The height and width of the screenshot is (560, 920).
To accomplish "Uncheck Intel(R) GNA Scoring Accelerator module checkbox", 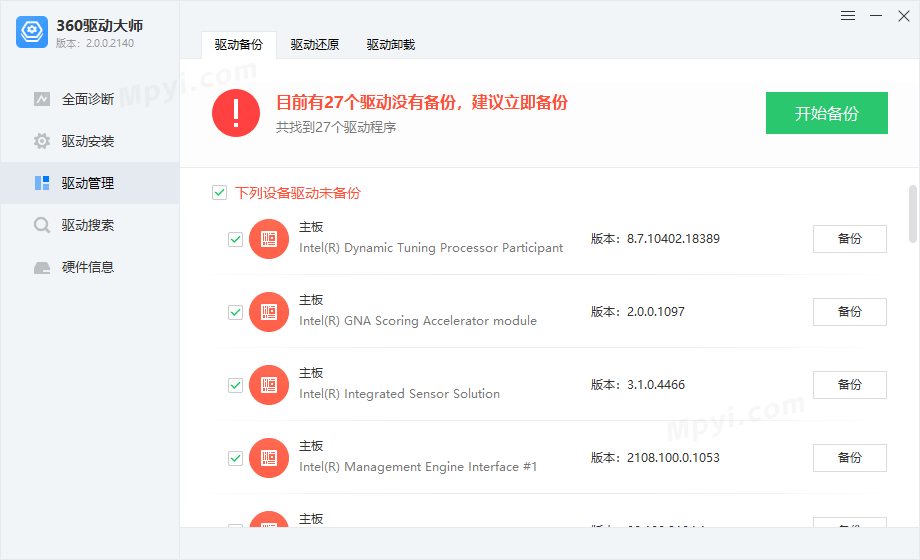I will click(x=235, y=312).
